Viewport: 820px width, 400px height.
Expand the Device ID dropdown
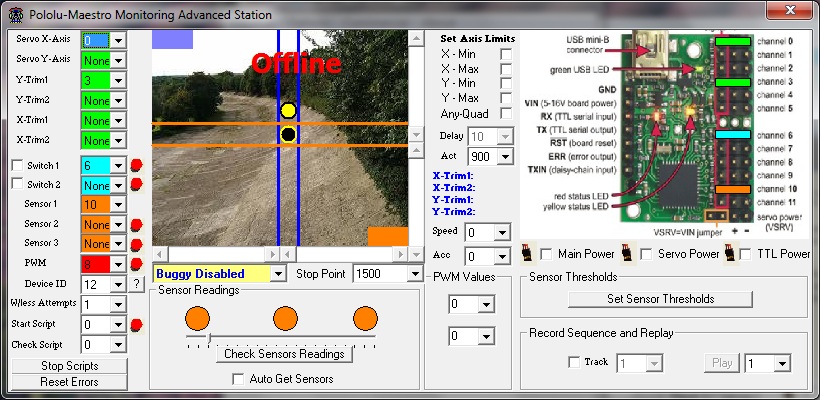coord(119,284)
